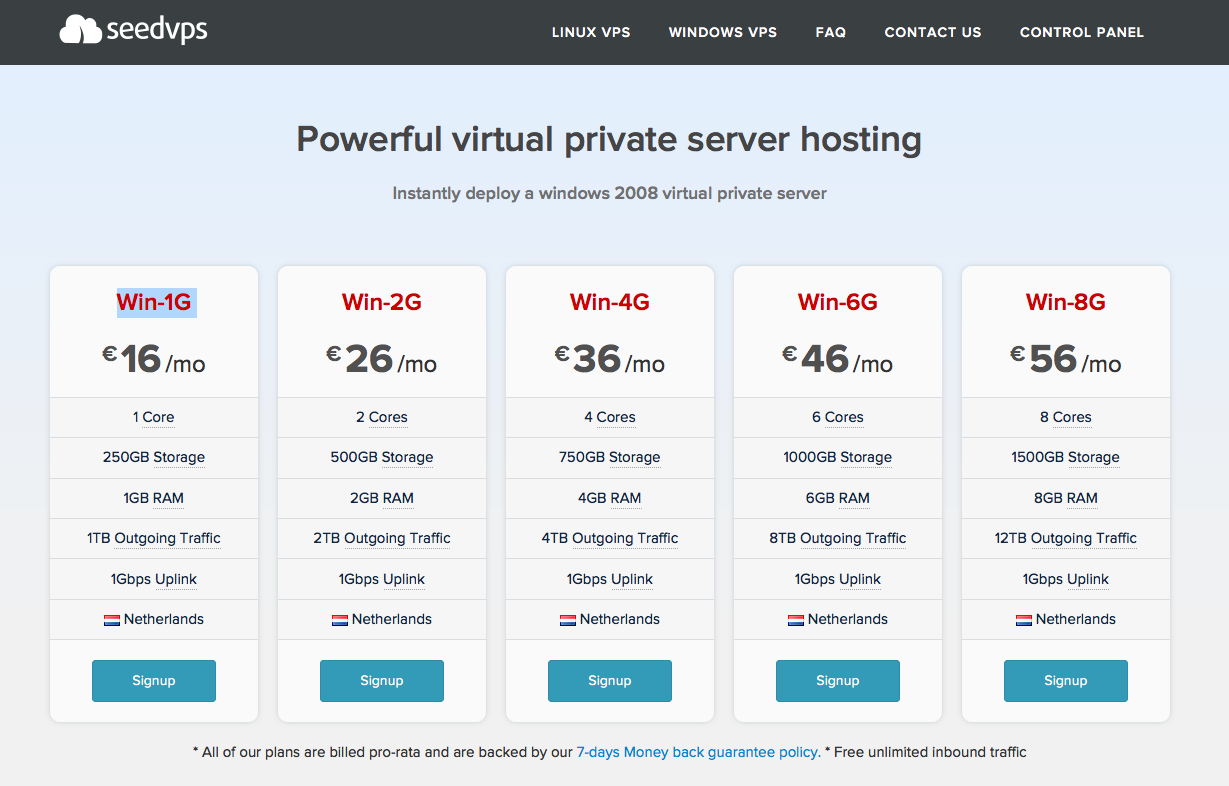The width and height of the screenshot is (1229, 786).
Task: Click 1Gbps Uplink in the Win-4G card
Action: point(610,579)
